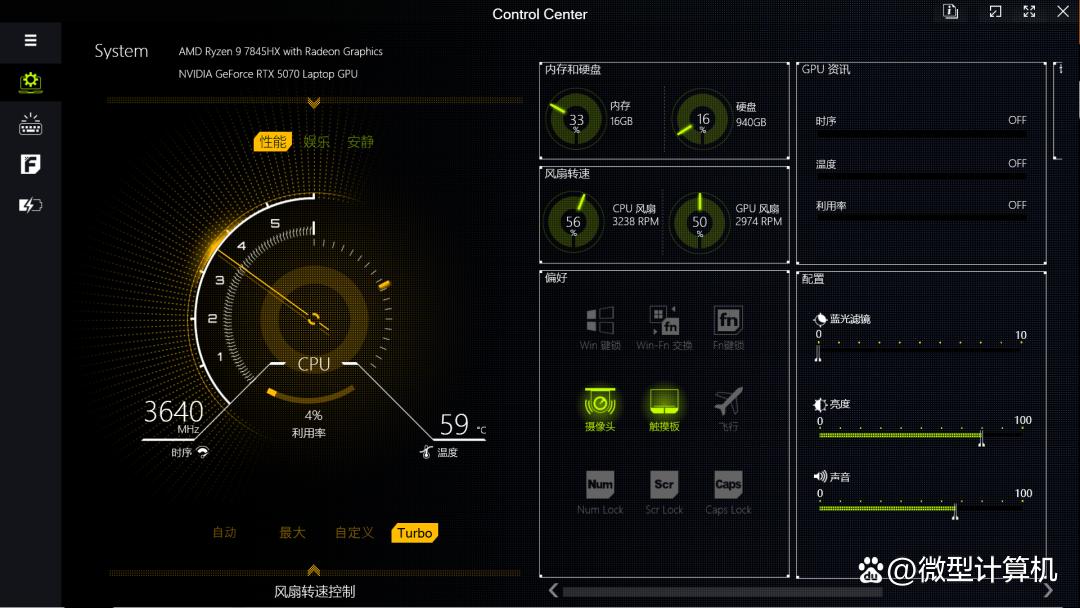Open the Flexikey sidebar icon
This screenshot has height=608, width=1080.
pyautogui.click(x=30, y=165)
